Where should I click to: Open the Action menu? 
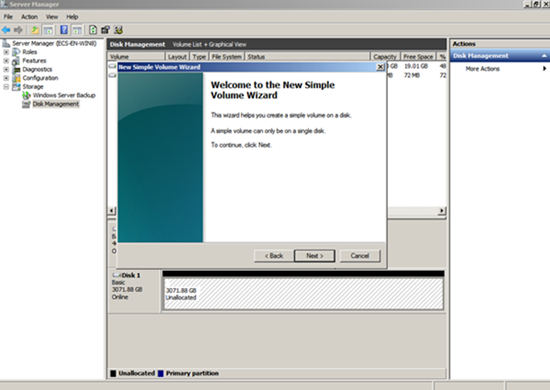click(29, 17)
